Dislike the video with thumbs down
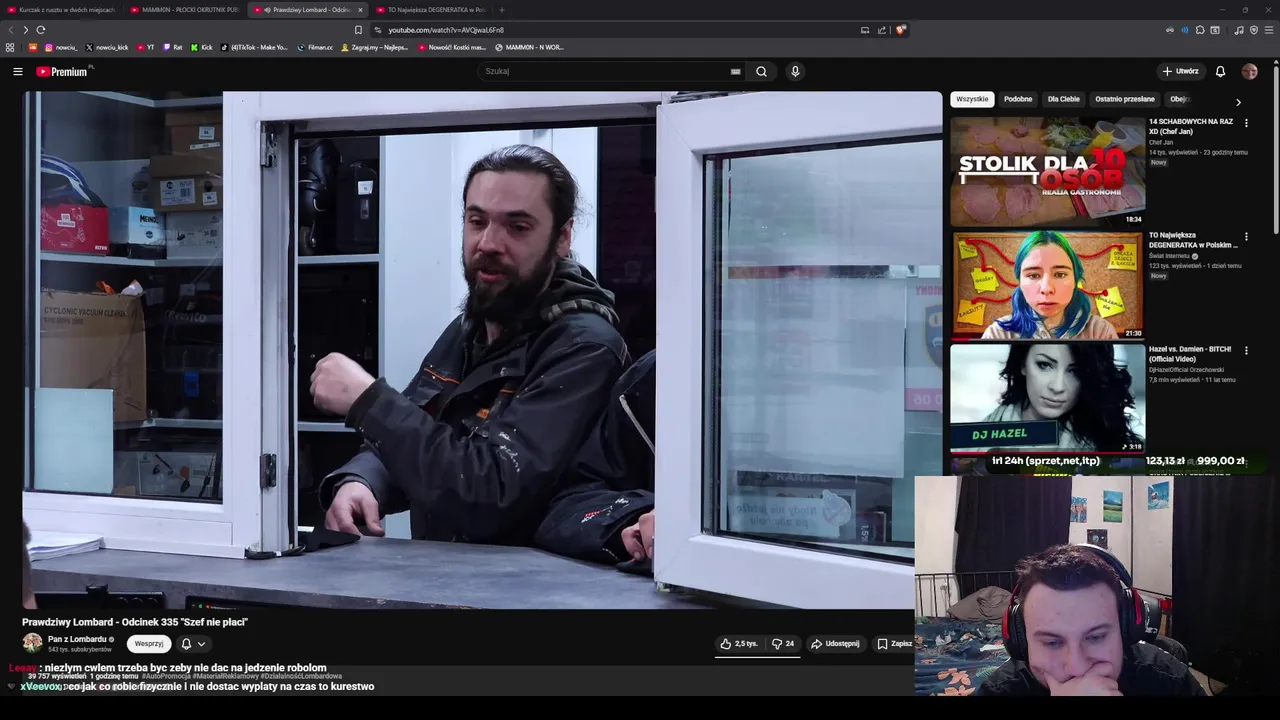Image resolution: width=1280 pixels, height=720 pixels. click(783, 644)
